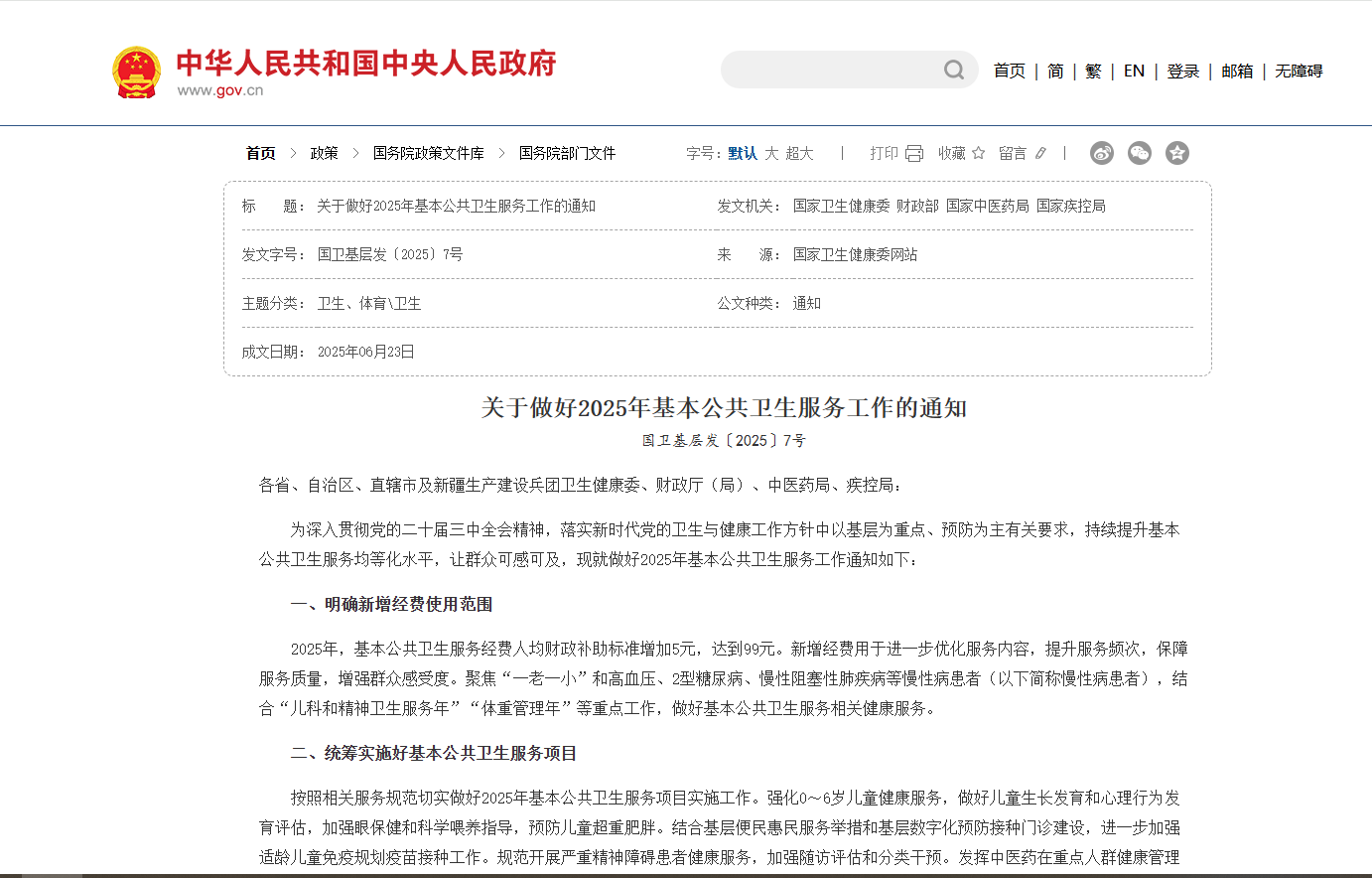Click the WeChat share icon
1372x878 pixels.
tap(1139, 153)
